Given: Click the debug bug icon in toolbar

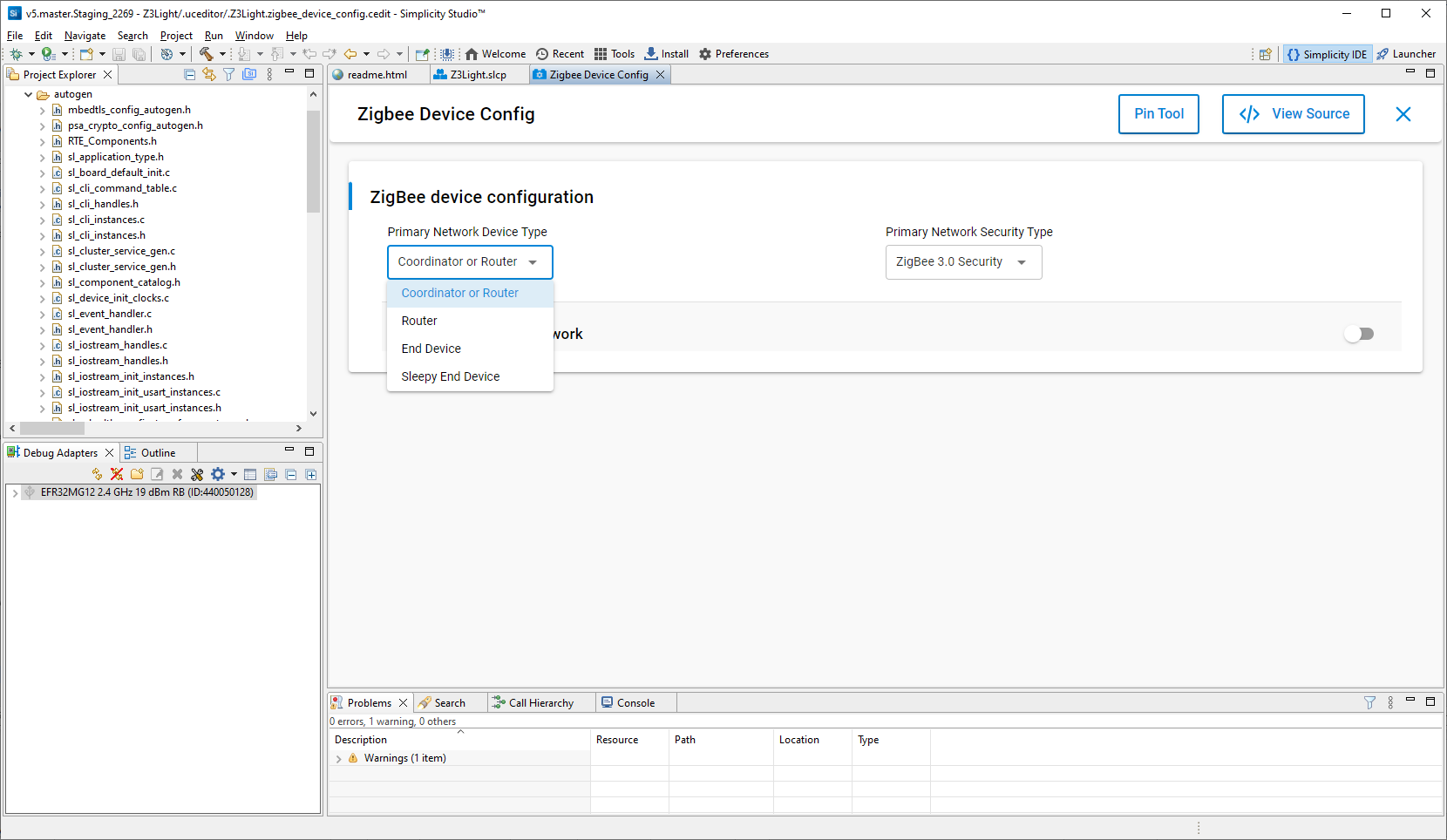Looking at the screenshot, I should pos(17,54).
